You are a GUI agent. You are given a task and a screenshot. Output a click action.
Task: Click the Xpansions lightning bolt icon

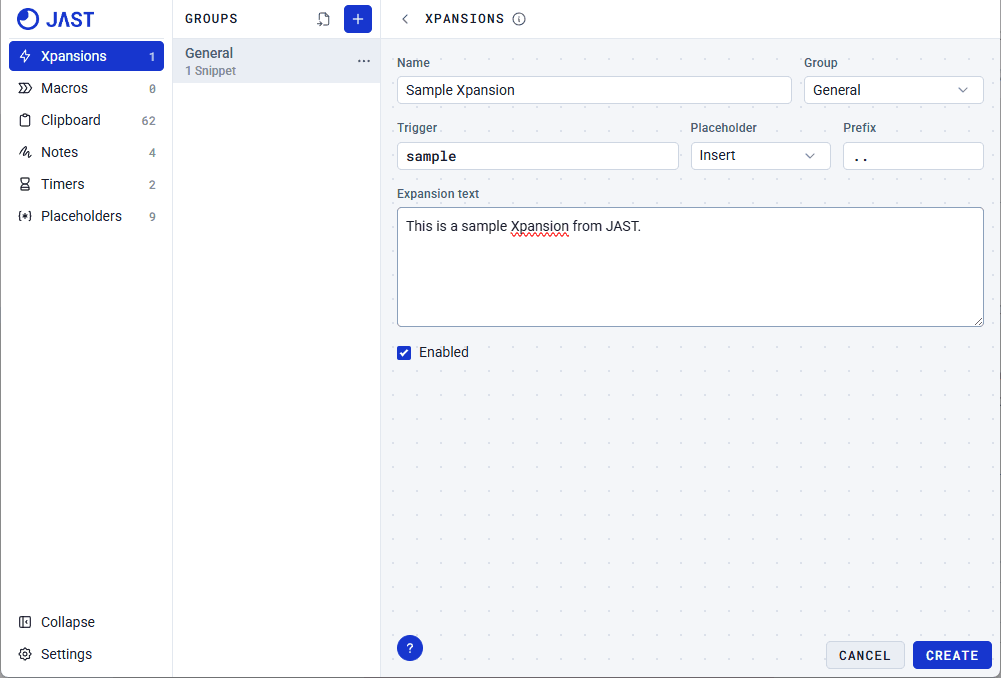[25, 56]
